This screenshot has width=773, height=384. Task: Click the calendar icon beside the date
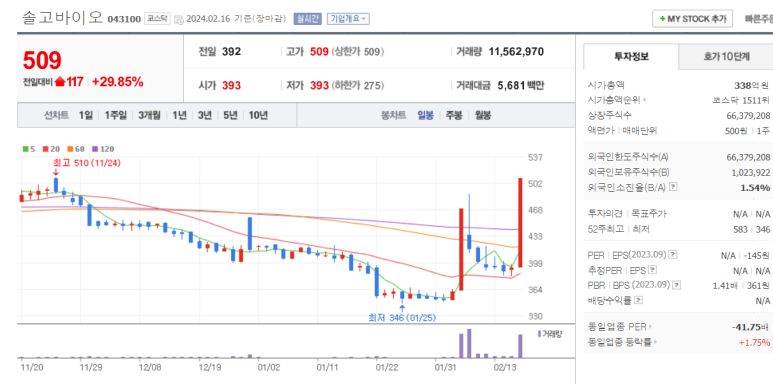(178, 19)
